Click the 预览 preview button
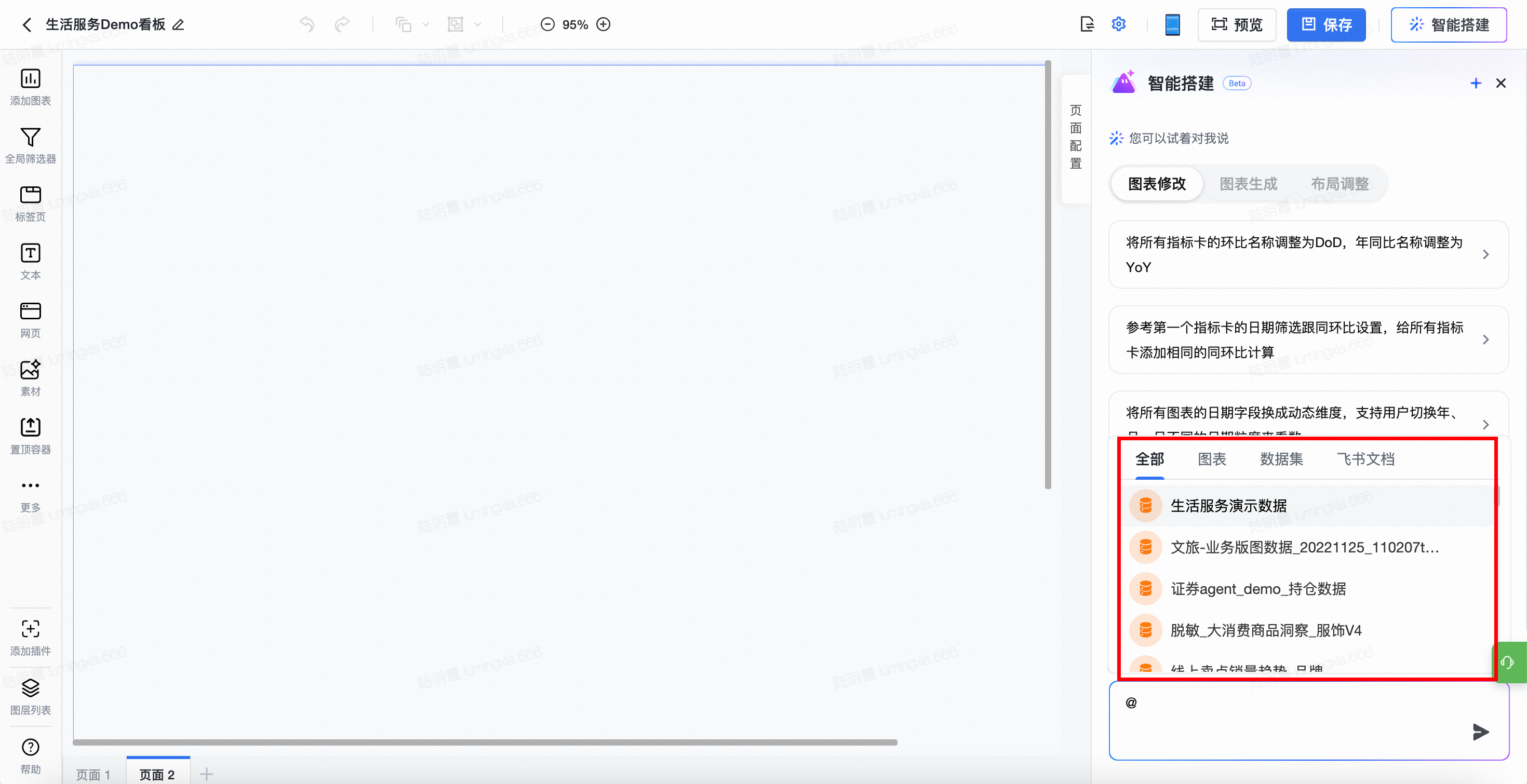The image size is (1527, 784). [x=1237, y=25]
